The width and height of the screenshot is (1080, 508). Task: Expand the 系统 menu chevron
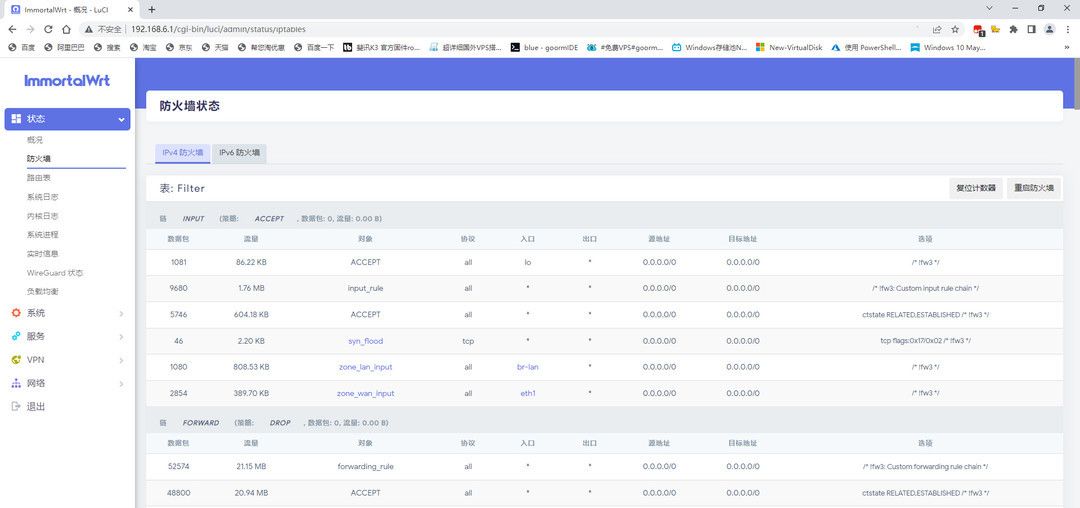[121, 313]
